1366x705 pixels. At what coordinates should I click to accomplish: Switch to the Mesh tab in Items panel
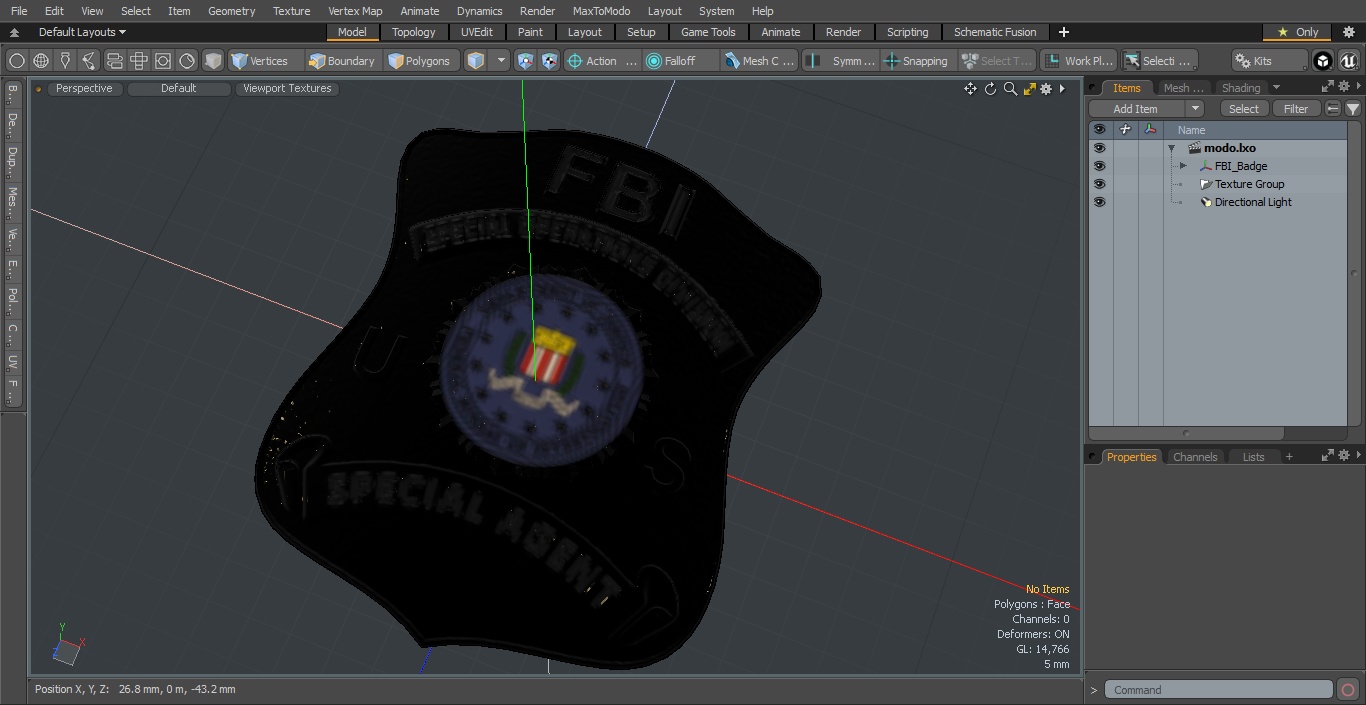click(x=1184, y=88)
